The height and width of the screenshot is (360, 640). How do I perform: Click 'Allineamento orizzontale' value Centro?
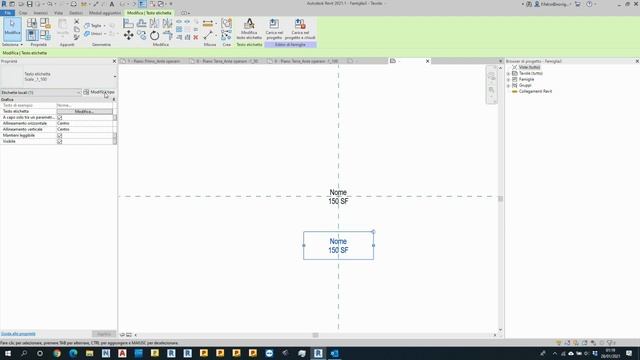(84, 123)
